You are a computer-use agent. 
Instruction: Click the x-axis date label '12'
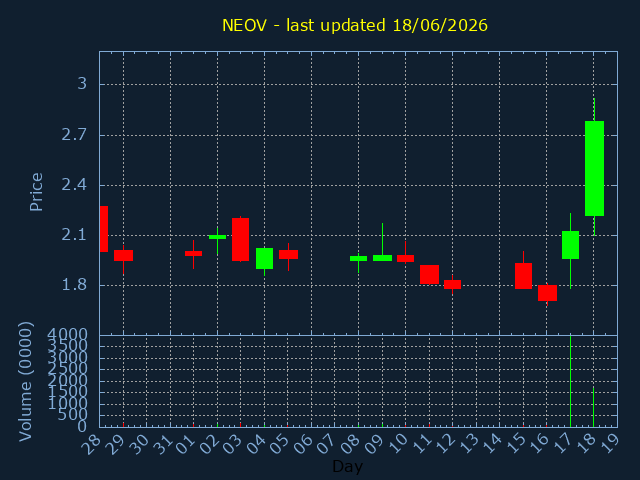tap(445, 444)
